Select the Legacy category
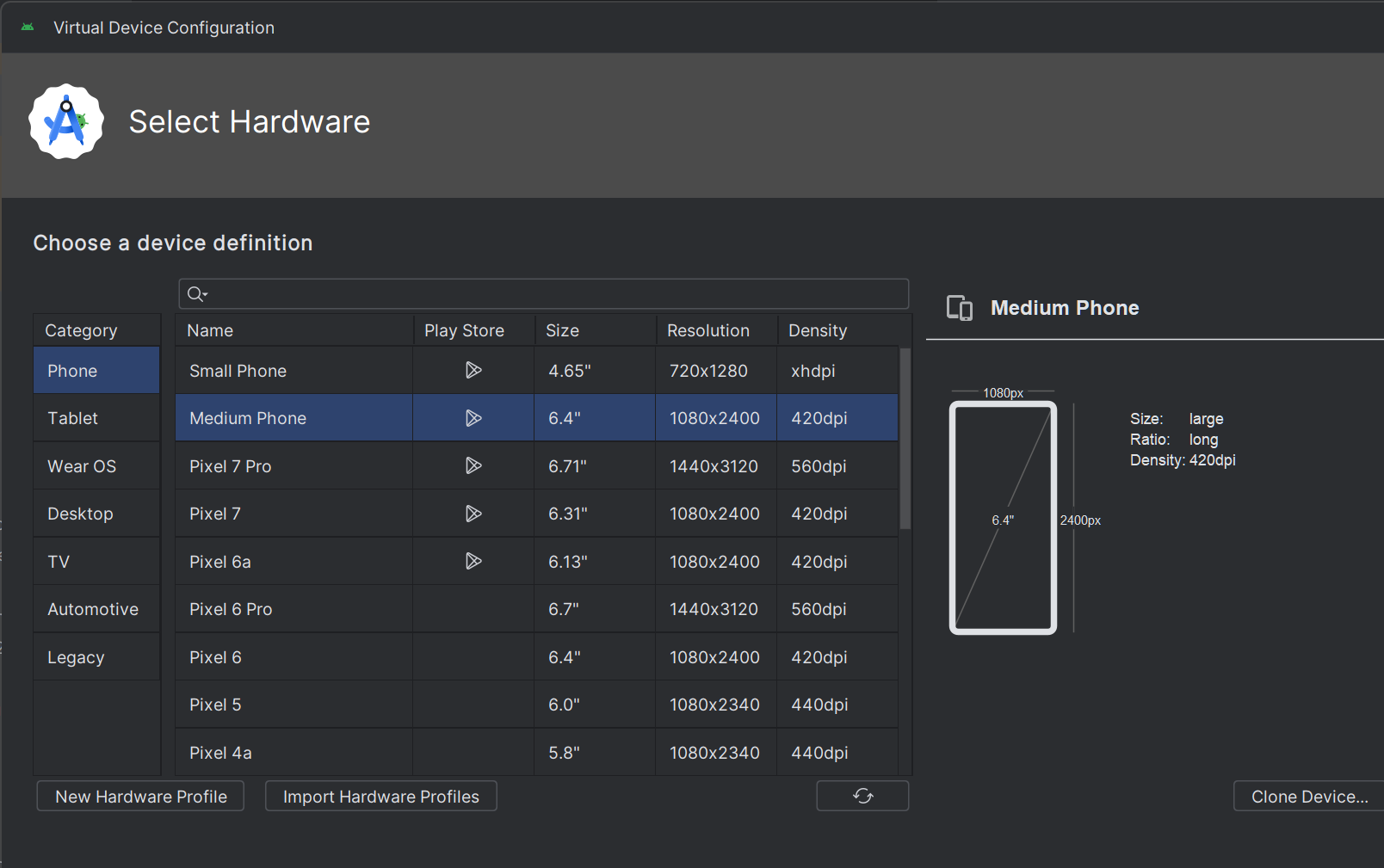The image size is (1384, 868). point(96,657)
